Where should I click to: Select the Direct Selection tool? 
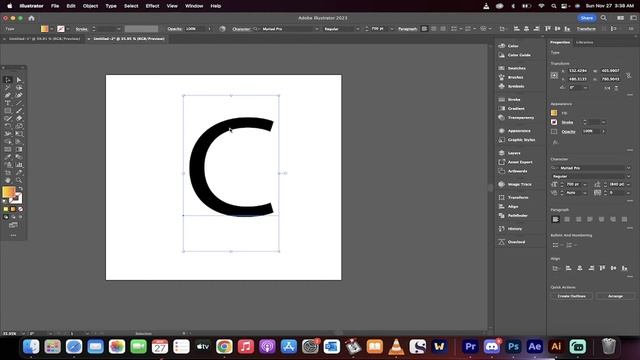[x=19, y=80]
